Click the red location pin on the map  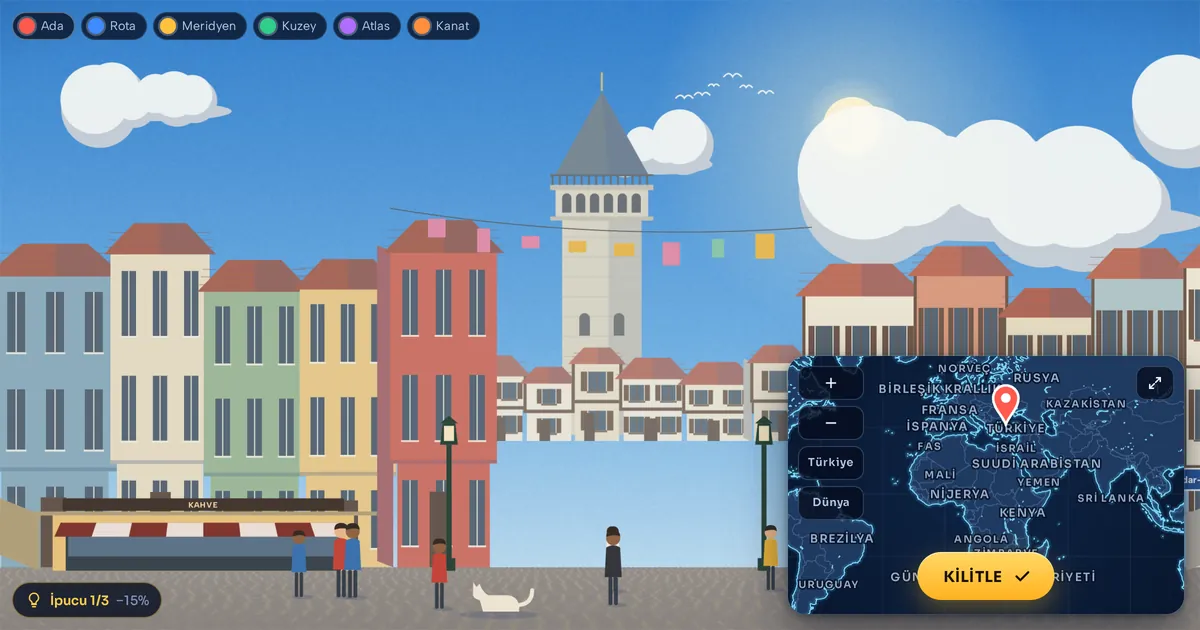click(1005, 404)
